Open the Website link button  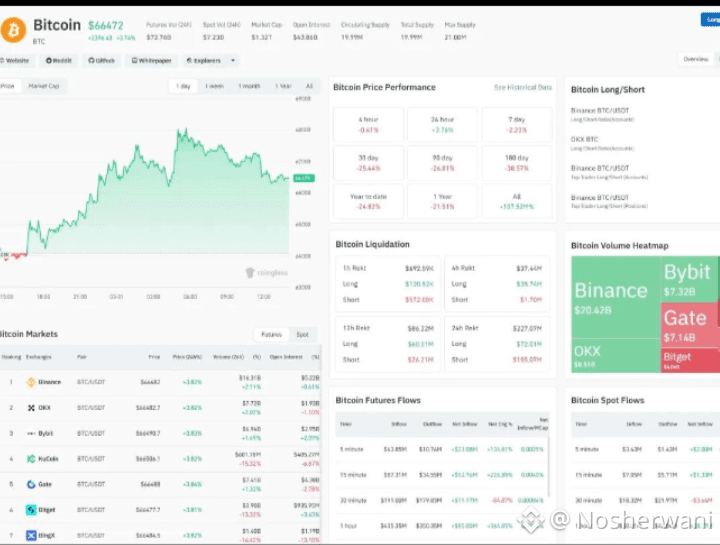pos(15,61)
